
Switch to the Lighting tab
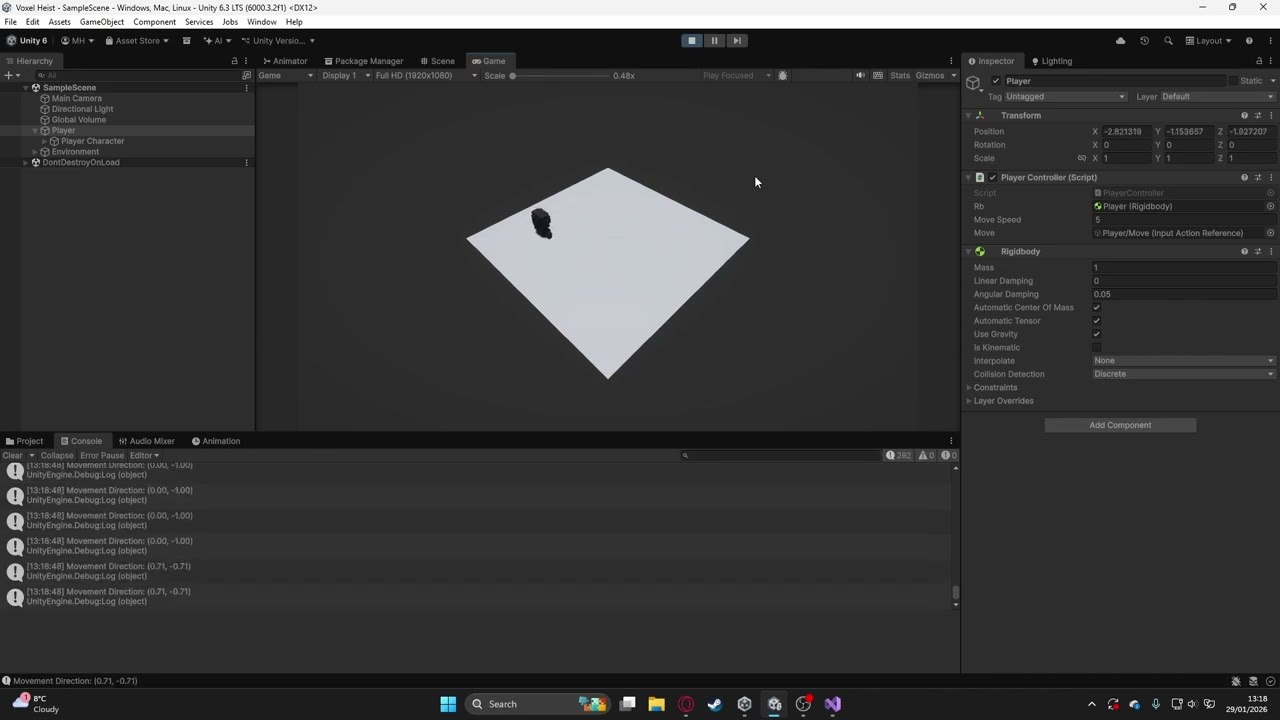1051,61
